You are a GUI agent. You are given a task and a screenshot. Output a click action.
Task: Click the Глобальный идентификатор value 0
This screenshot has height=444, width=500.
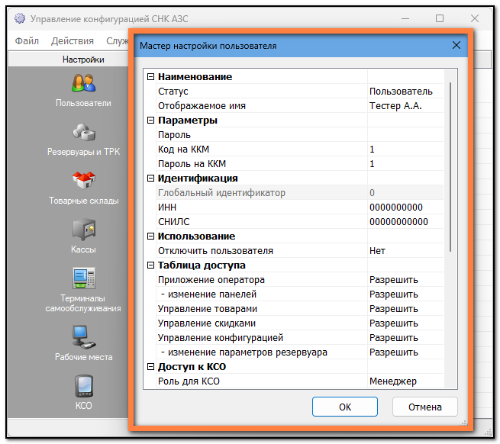tap(406, 193)
